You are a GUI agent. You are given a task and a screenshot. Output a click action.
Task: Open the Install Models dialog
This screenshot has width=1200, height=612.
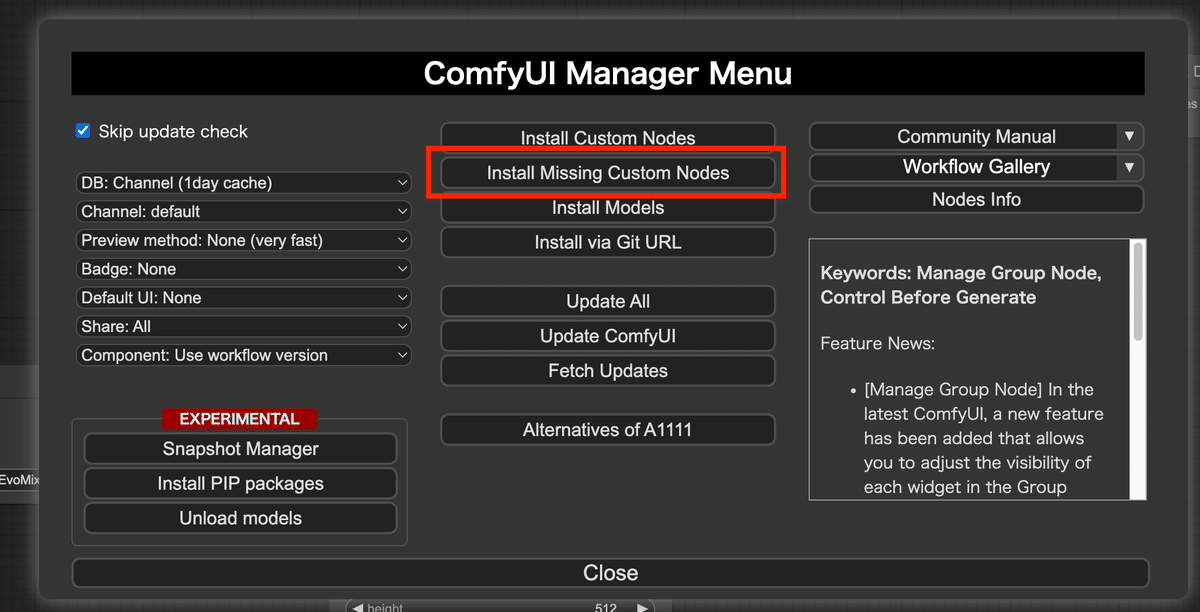point(608,208)
